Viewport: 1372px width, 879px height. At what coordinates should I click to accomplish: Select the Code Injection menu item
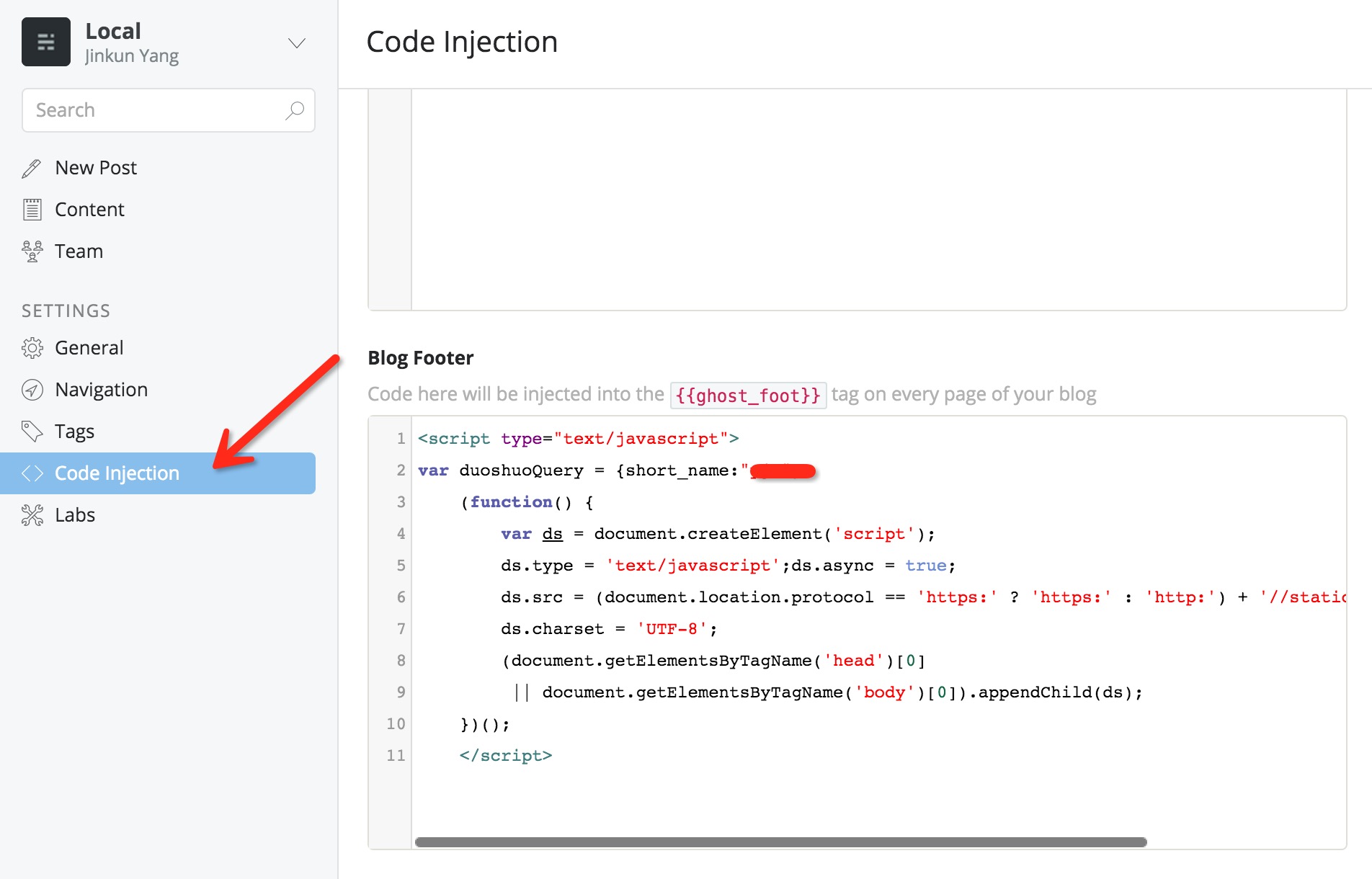[158, 473]
